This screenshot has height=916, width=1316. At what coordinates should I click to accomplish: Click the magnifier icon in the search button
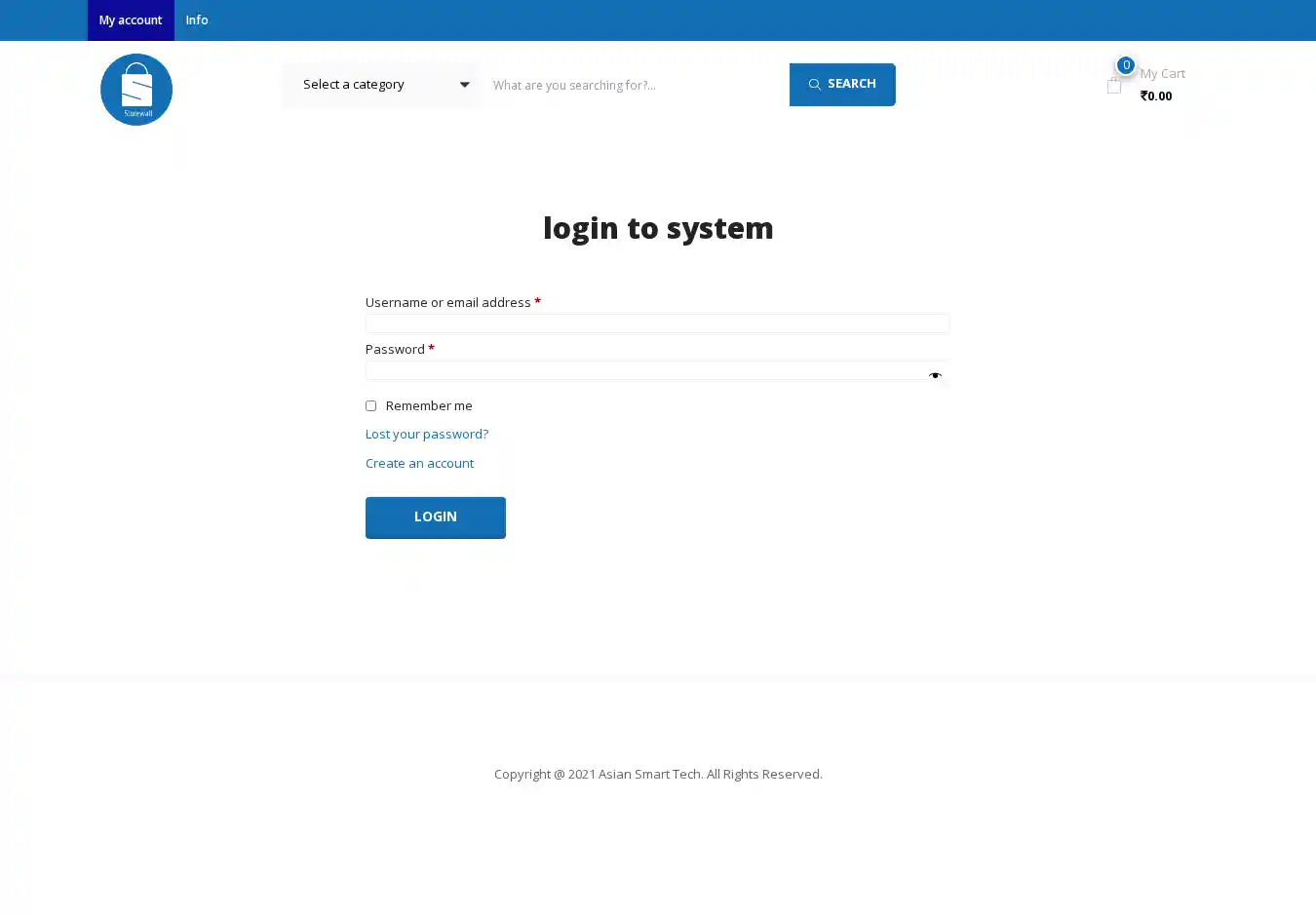pos(814,85)
